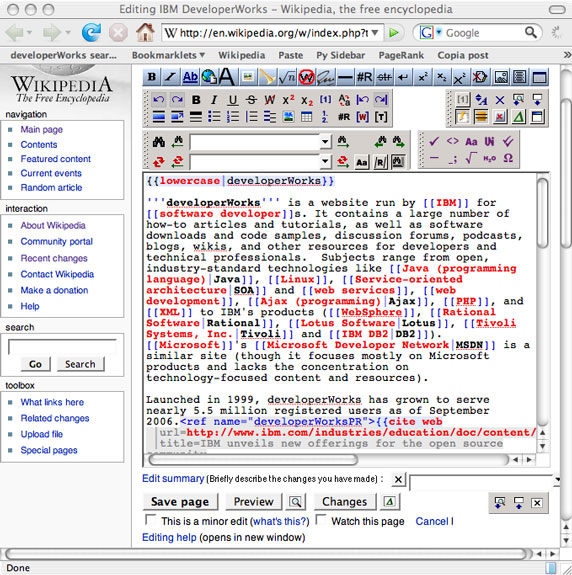Click into the sidebar search input field
The width and height of the screenshot is (572, 575).
pyautogui.click(x=62, y=347)
